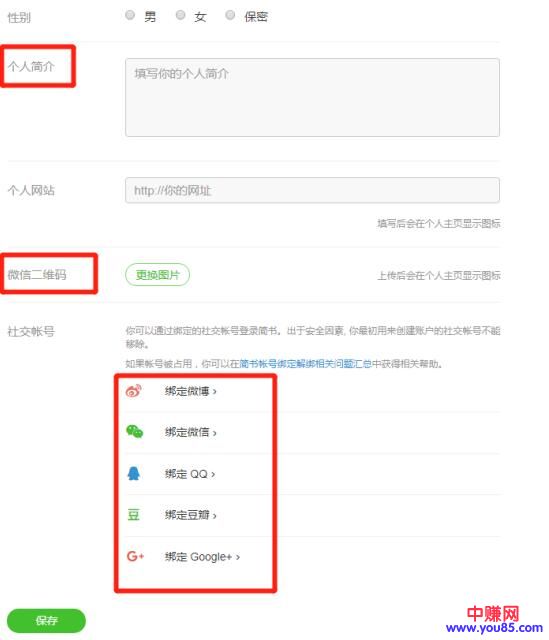Expand the 绑定微博 option
The width and height of the screenshot is (549, 640).
point(191,391)
